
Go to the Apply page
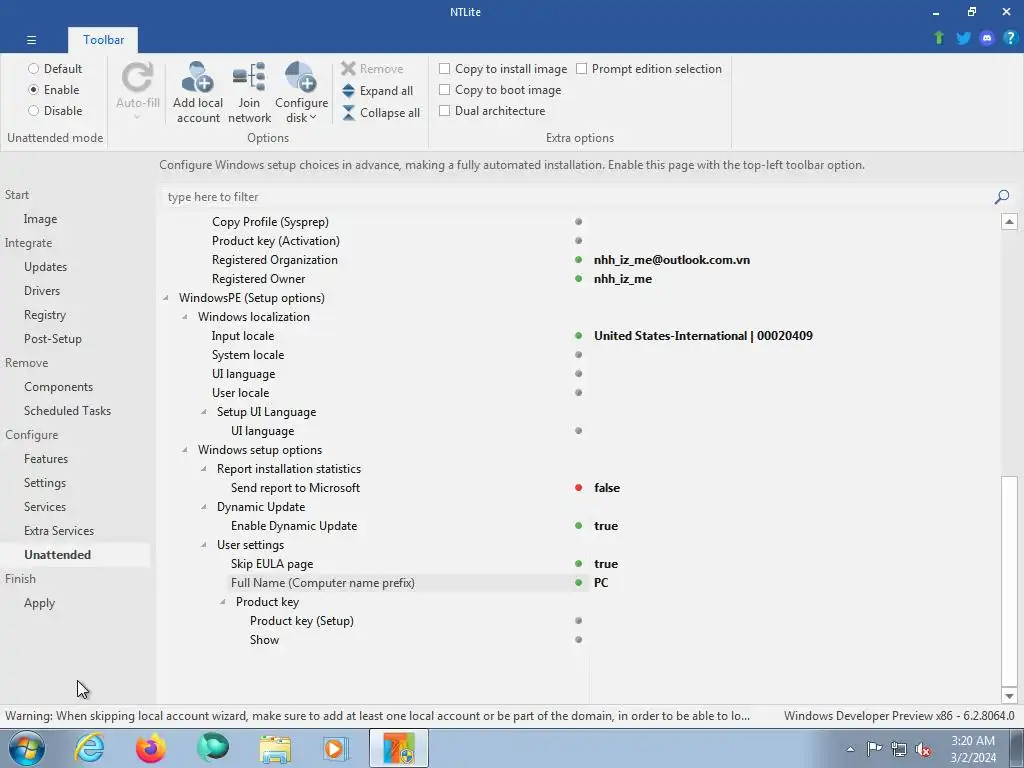point(39,603)
